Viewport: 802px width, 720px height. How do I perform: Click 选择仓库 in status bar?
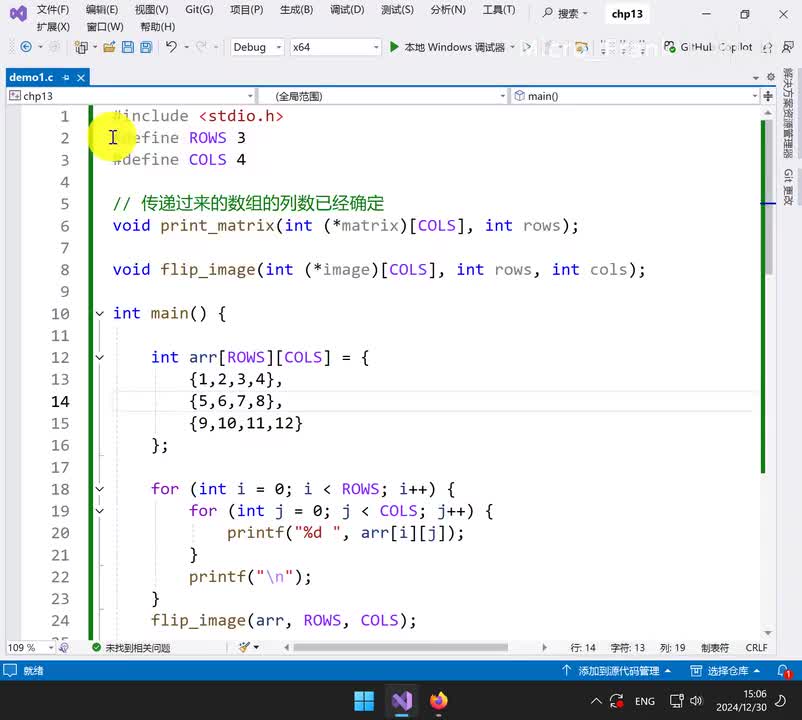click(x=725, y=670)
